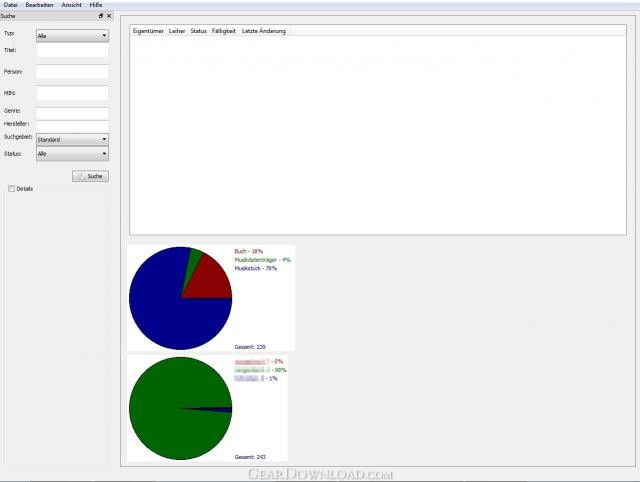Sort by the Status column header
640x482 pixels.
coord(198,31)
